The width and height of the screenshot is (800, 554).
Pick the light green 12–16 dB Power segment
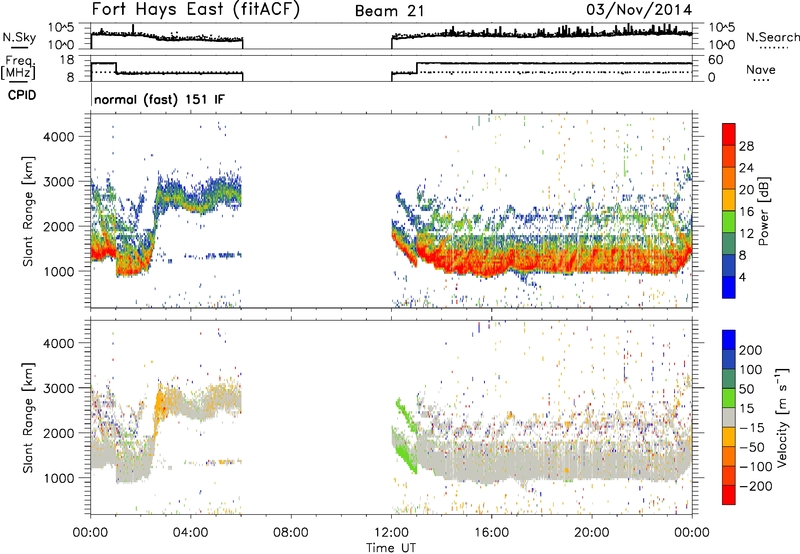tap(729, 222)
